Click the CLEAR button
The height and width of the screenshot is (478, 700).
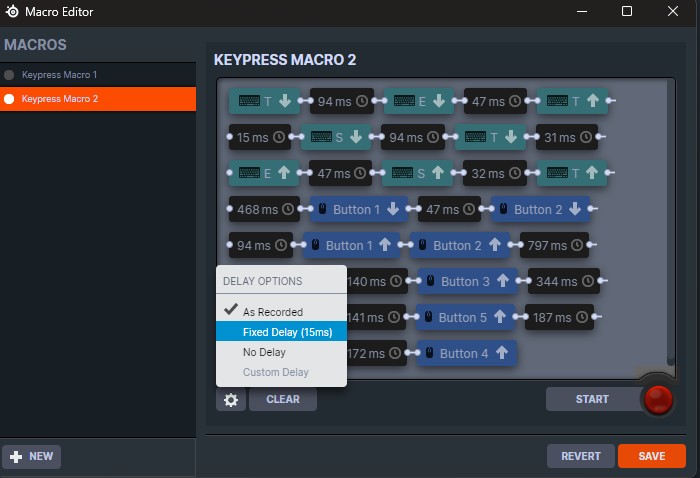tap(282, 399)
